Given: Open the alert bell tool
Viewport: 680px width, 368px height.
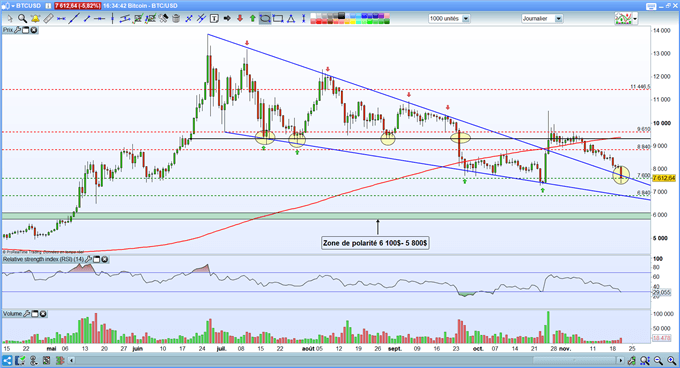Looking at the screenshot, I should (36, 19).
